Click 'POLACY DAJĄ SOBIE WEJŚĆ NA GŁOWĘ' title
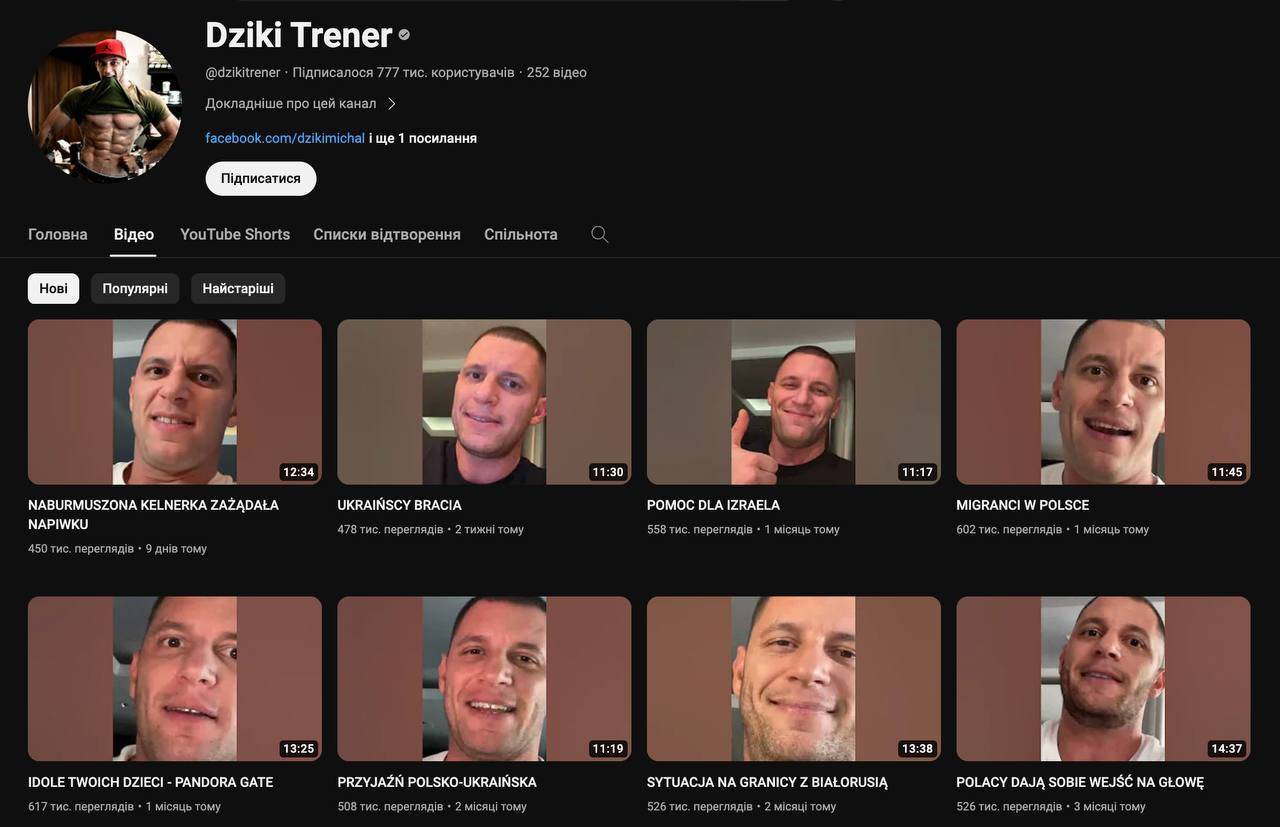This screenshot has height=827, width=1280. (1080, 782)
